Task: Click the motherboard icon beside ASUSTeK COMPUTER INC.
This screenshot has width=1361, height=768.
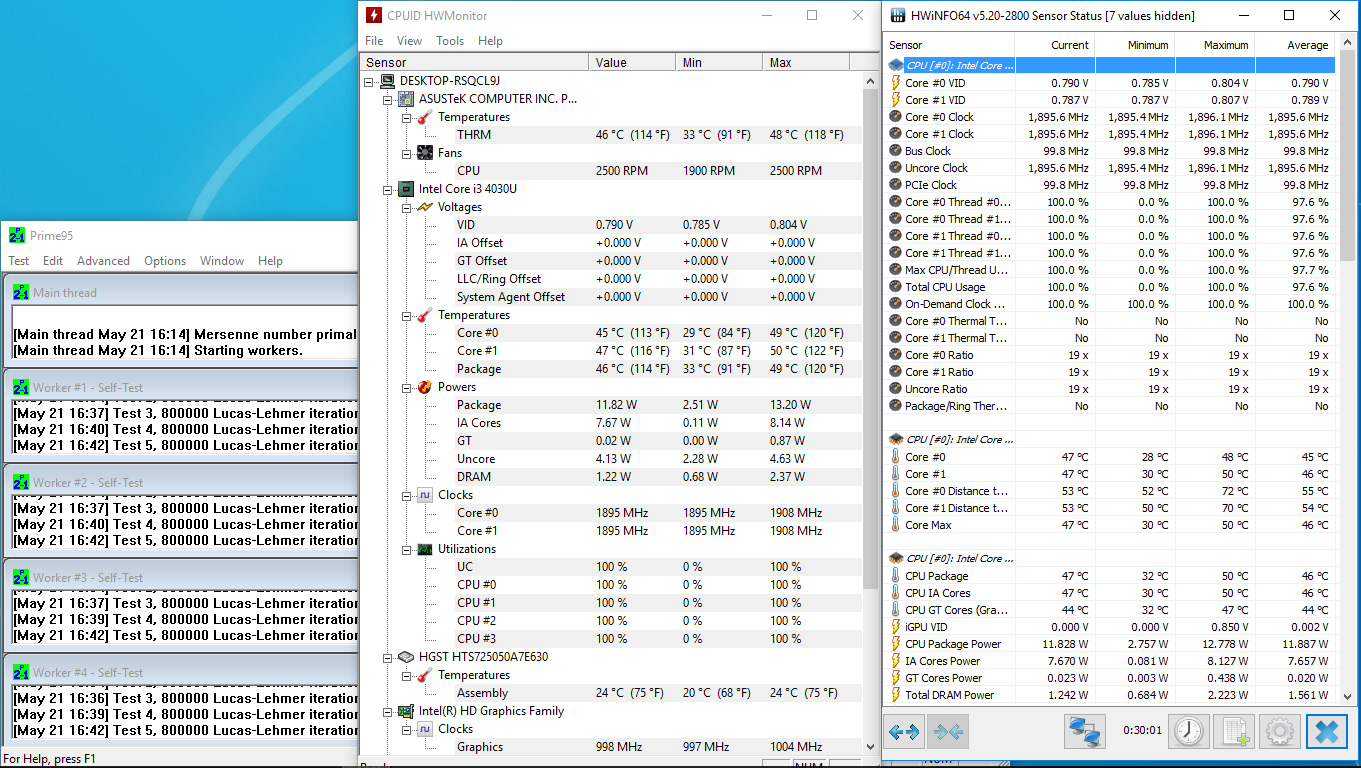Action: 406,99
